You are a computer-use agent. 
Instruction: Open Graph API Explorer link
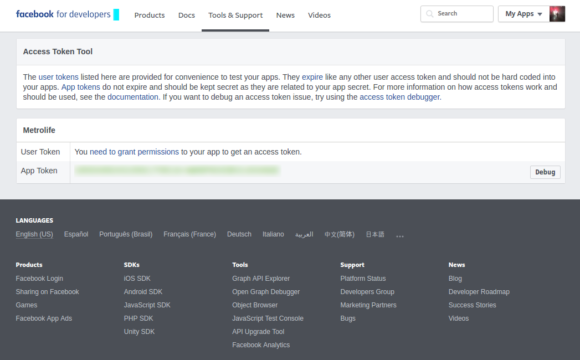[261, 278]
